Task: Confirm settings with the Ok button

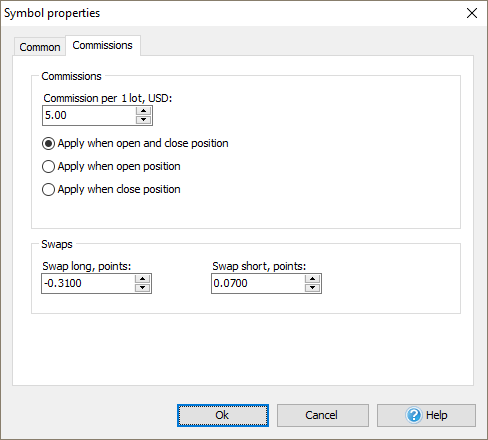Action: click(223, 415)
